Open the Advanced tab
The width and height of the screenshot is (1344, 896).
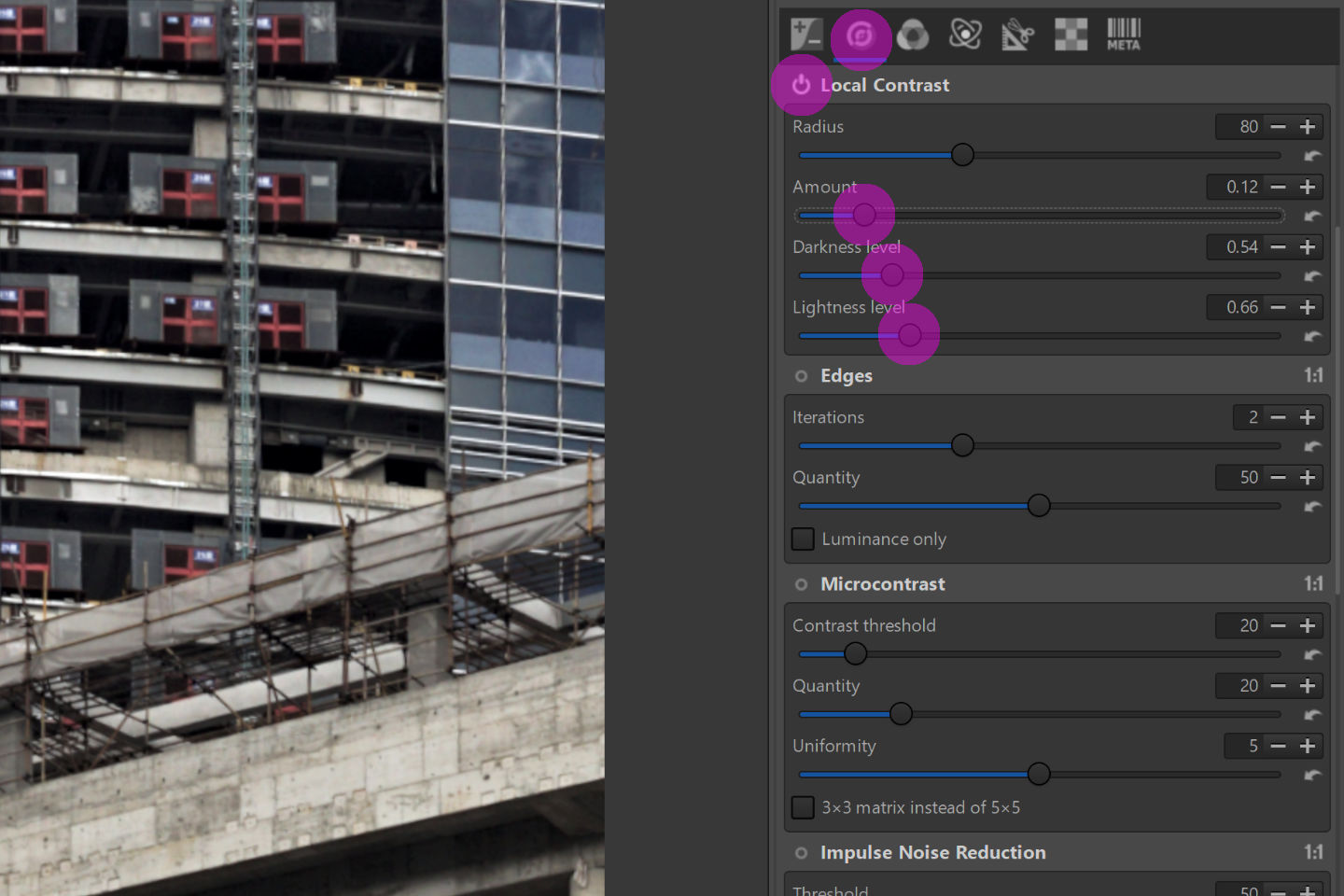click(965, 35)
